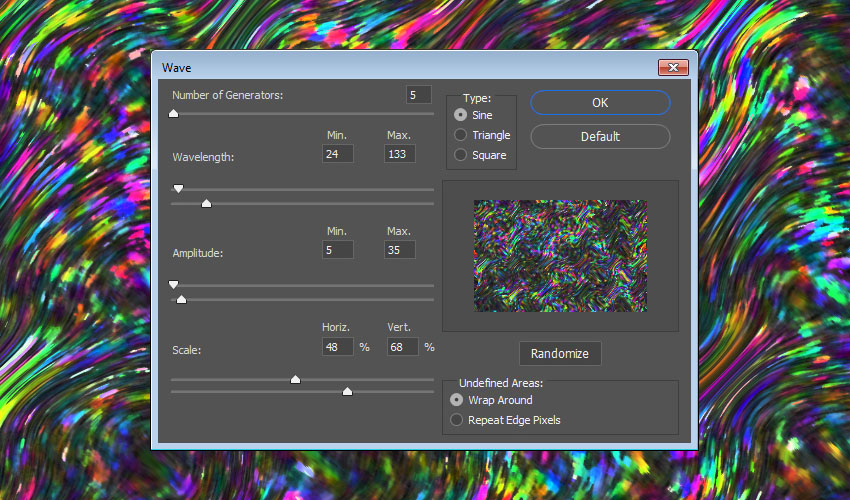Select the Square wave type option

[x=460, y=155]
